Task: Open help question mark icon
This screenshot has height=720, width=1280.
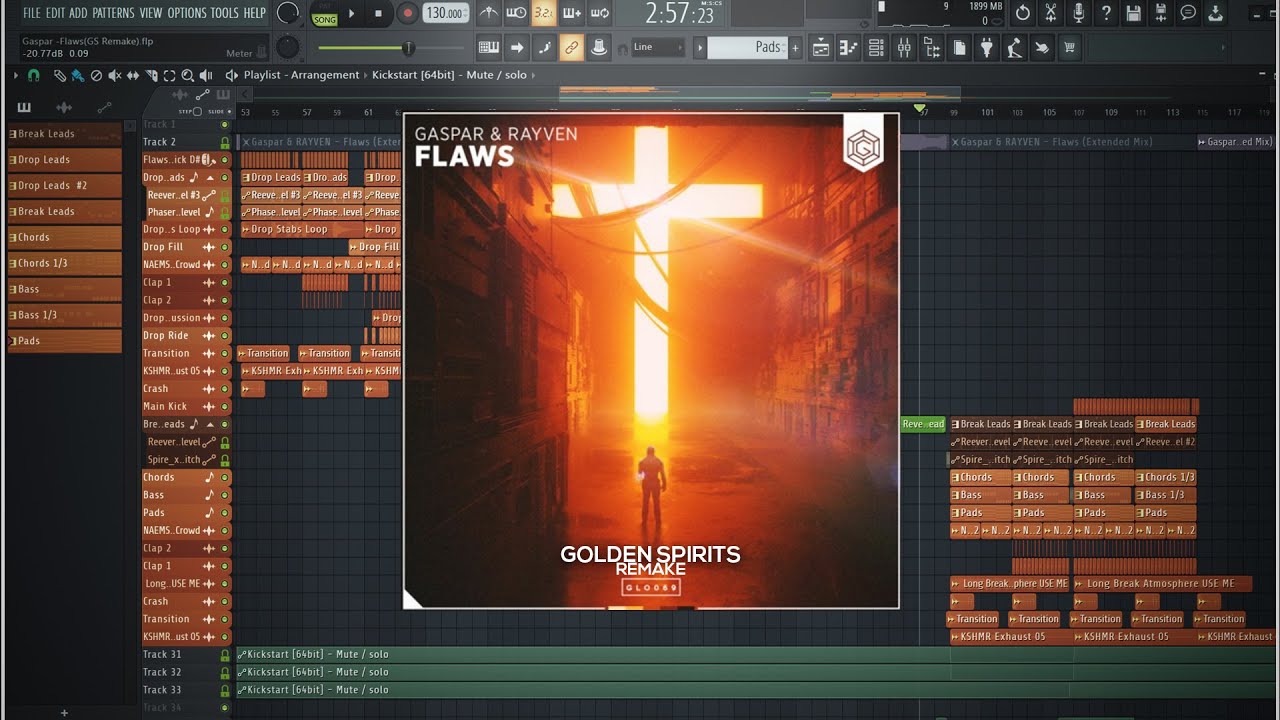Action: click(1106, 14)
